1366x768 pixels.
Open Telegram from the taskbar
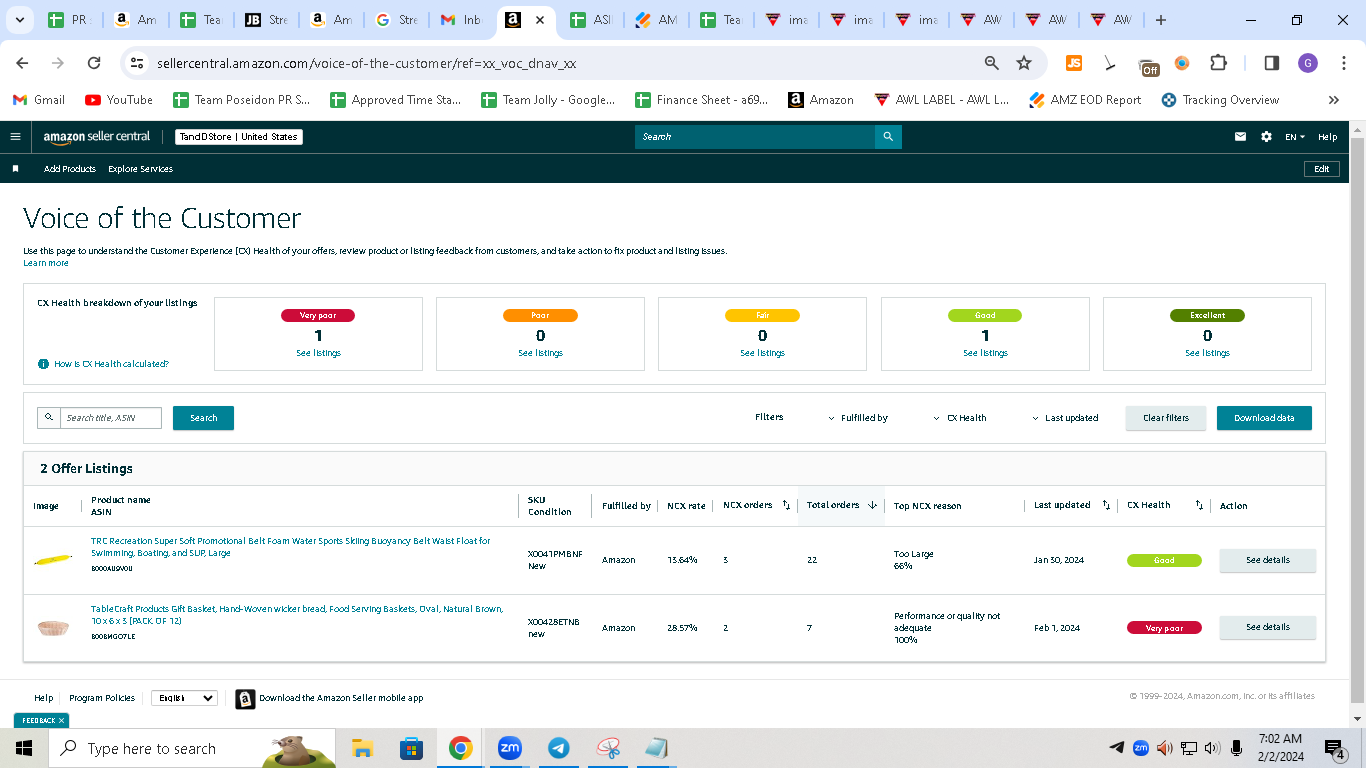coord(559,748)
